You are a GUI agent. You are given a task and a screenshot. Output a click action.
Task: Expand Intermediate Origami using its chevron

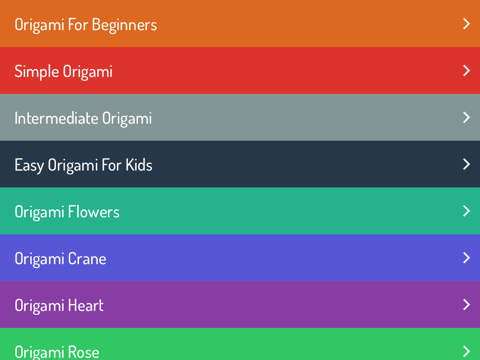point(467,117)
